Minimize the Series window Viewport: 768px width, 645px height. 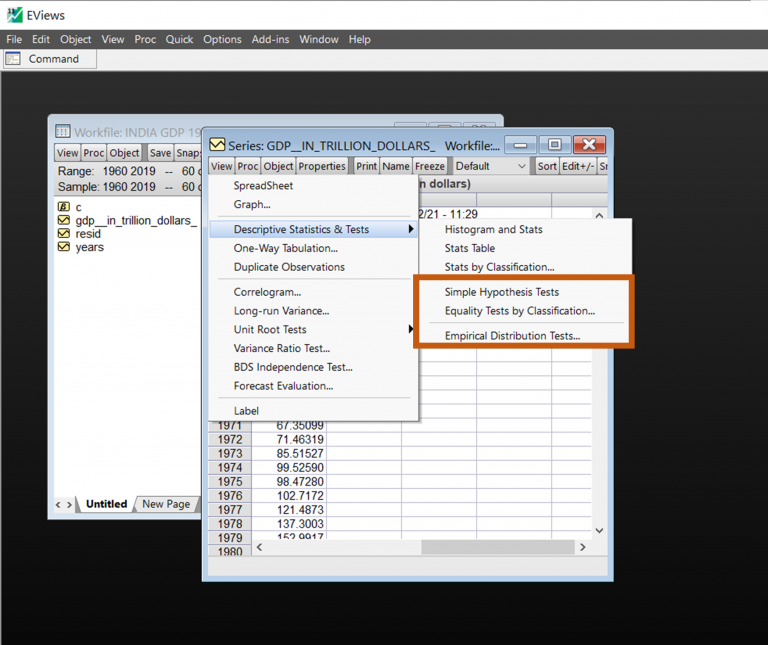coord(521,145)
